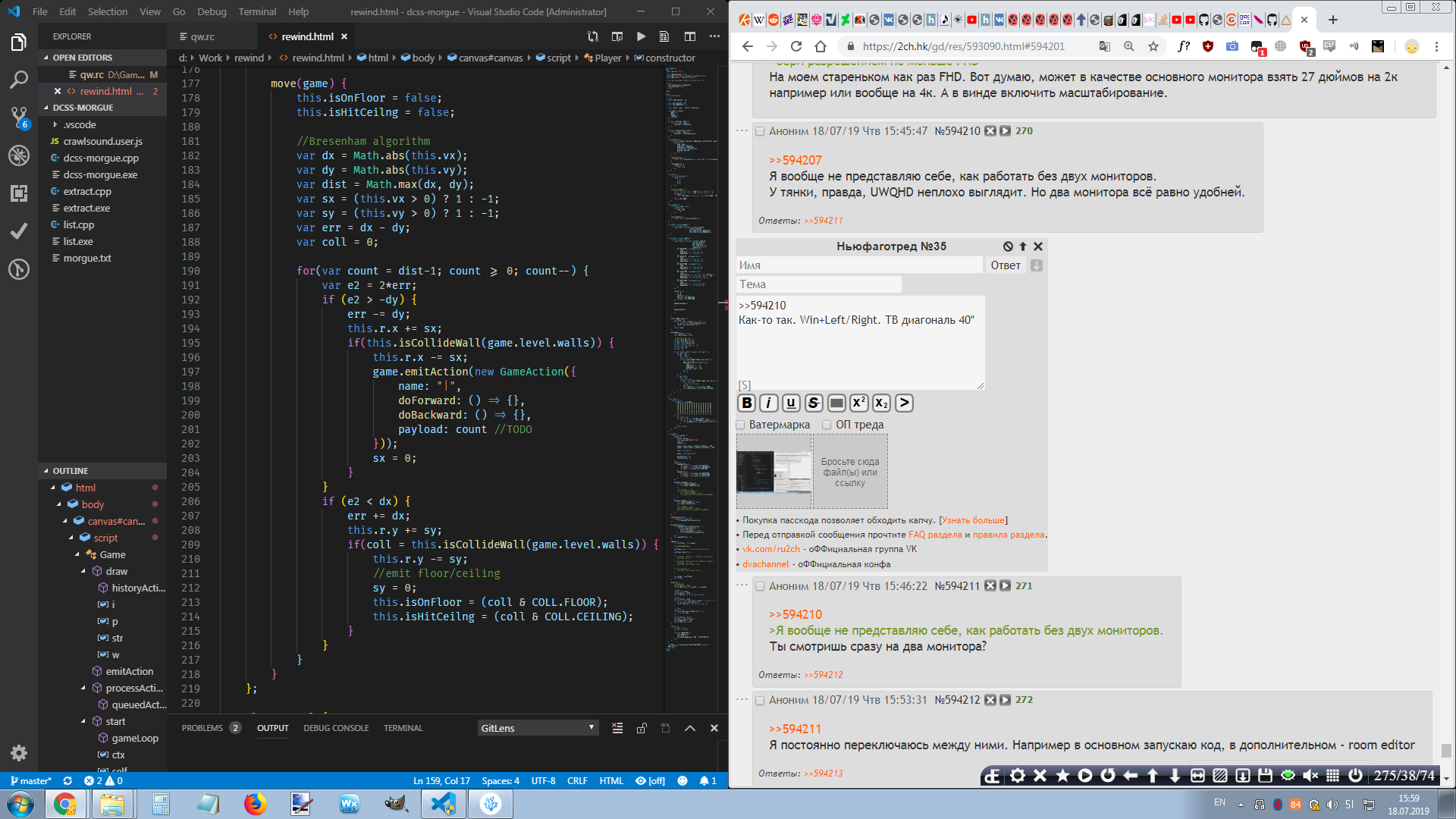Viewport: 1456px width, 819px height.
Task: Open Extensions view in VS Code activity bar
Action: click(19, 193)
